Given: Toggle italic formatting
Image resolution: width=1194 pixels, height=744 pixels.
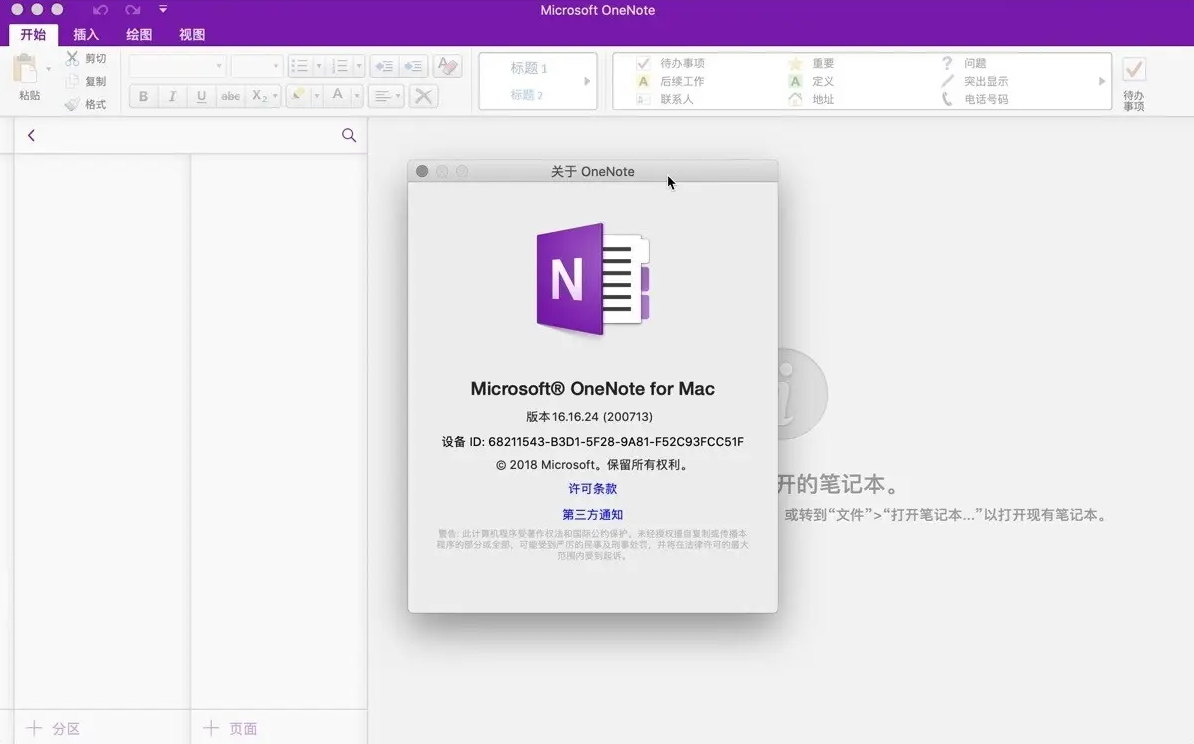Looking at the screenshot, I should 172,96.
